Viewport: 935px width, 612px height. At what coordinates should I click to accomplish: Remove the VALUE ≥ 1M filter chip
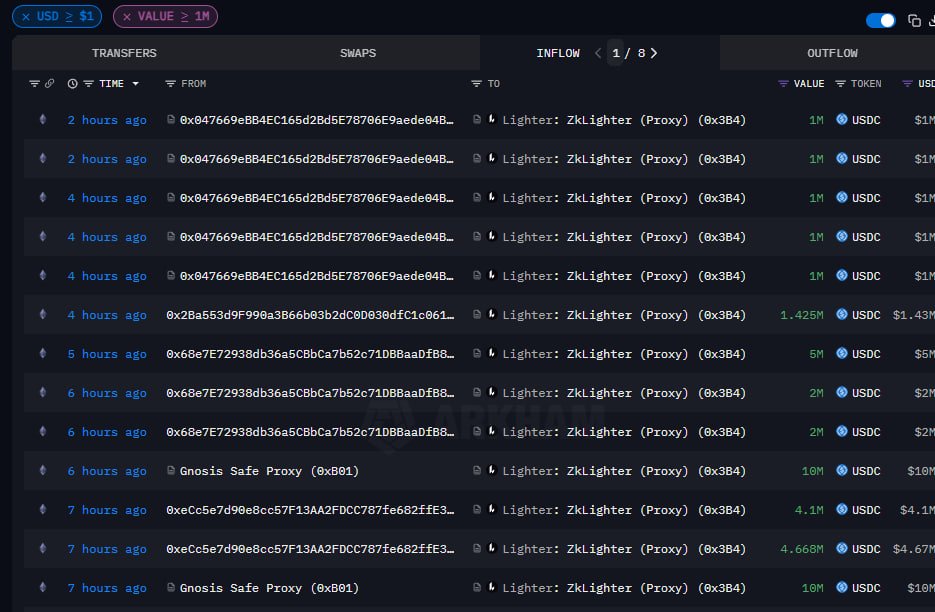127,16
